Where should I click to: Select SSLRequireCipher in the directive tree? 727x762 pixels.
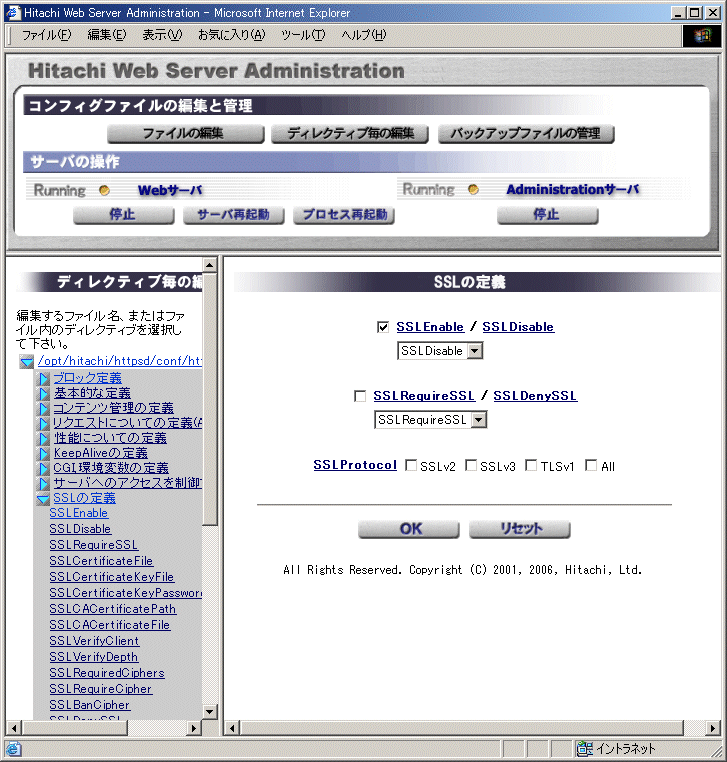point(101,689)
